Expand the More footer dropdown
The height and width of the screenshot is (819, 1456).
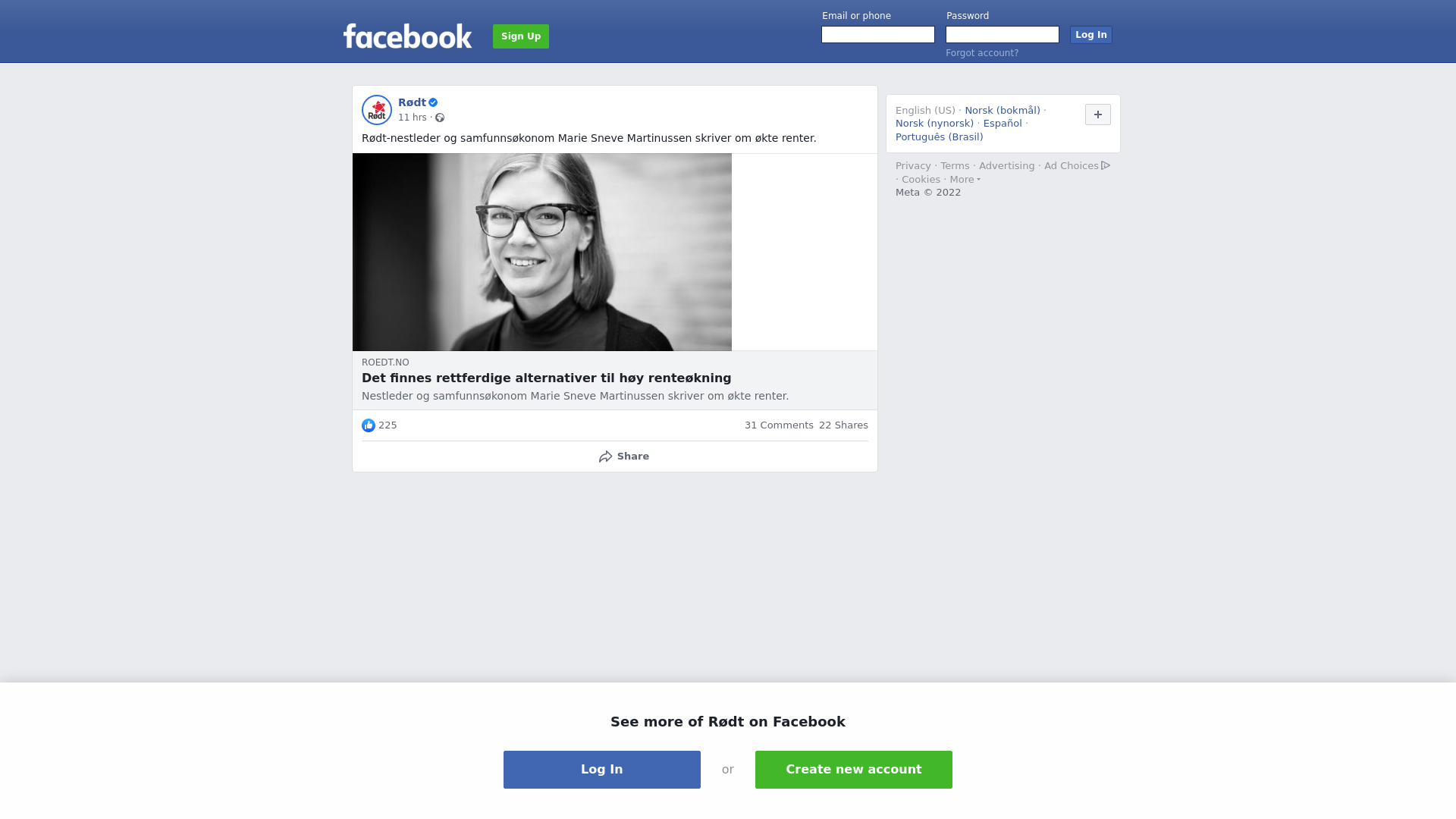coord(965,180)
